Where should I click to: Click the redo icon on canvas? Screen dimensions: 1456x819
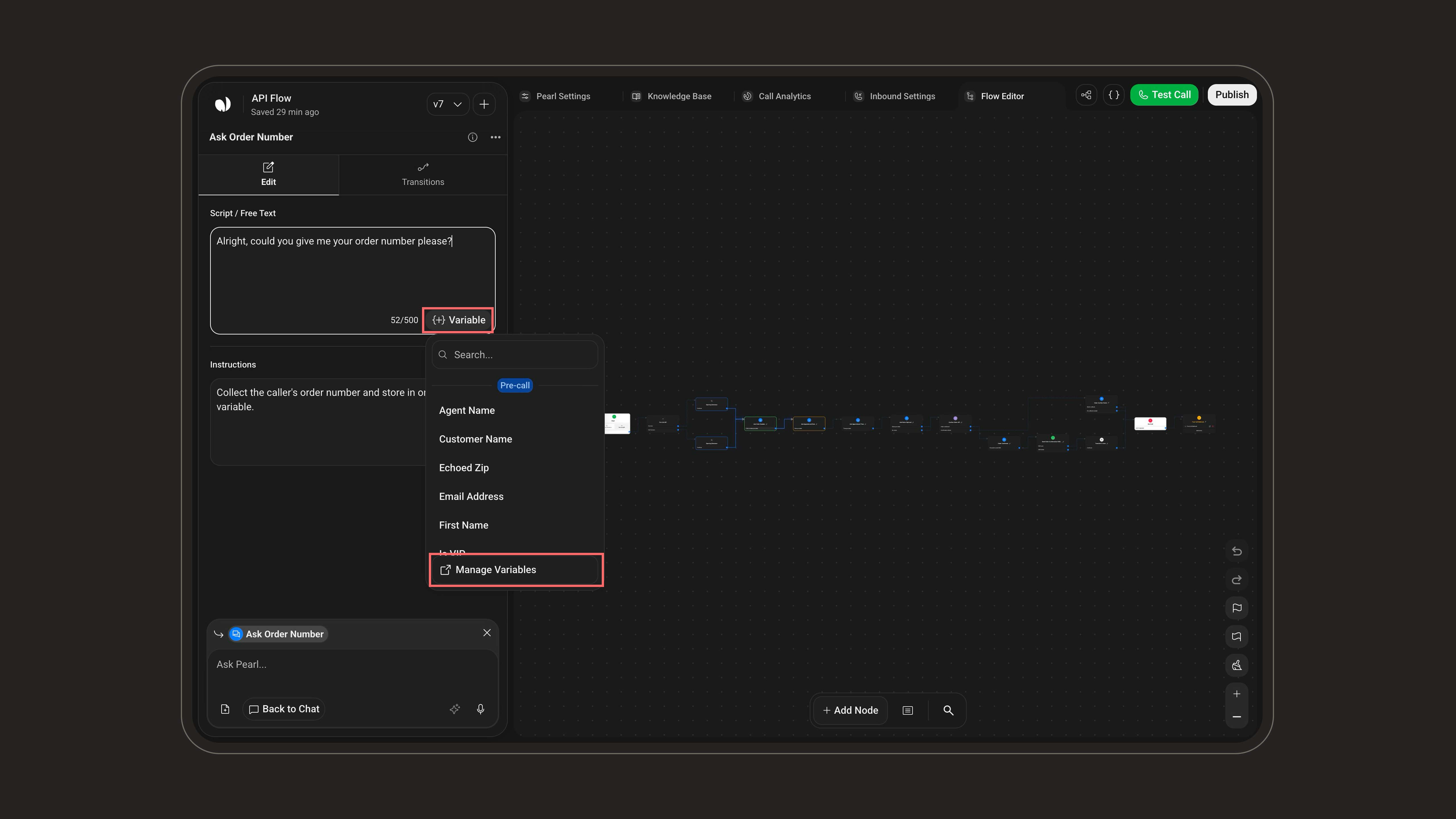[1237, 580]
